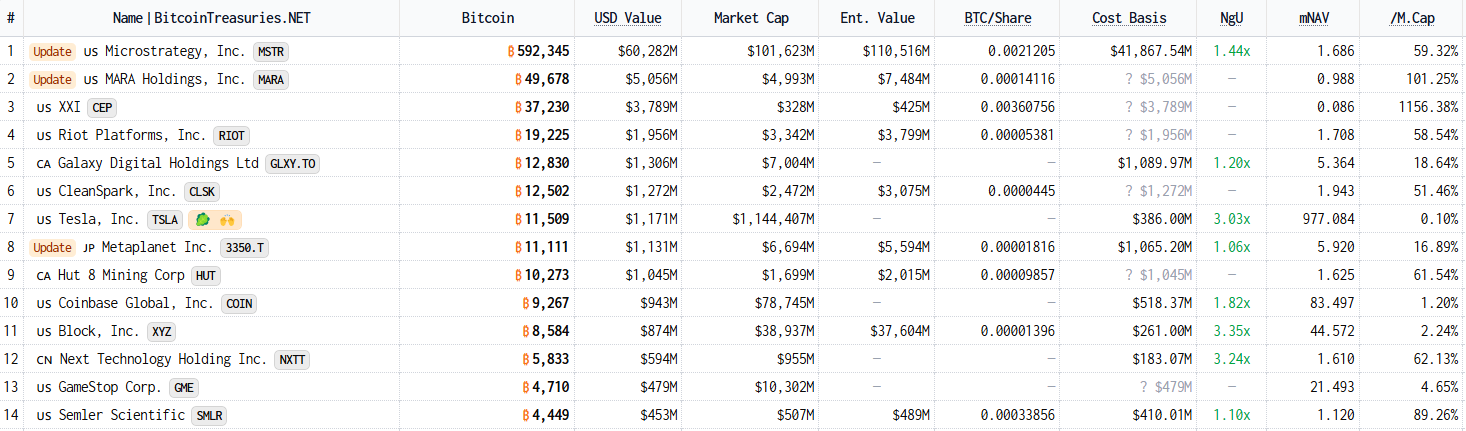Click the SMLR ticker badge
The height and width of the screenshot is (431, 1466).
pos(208,415)
